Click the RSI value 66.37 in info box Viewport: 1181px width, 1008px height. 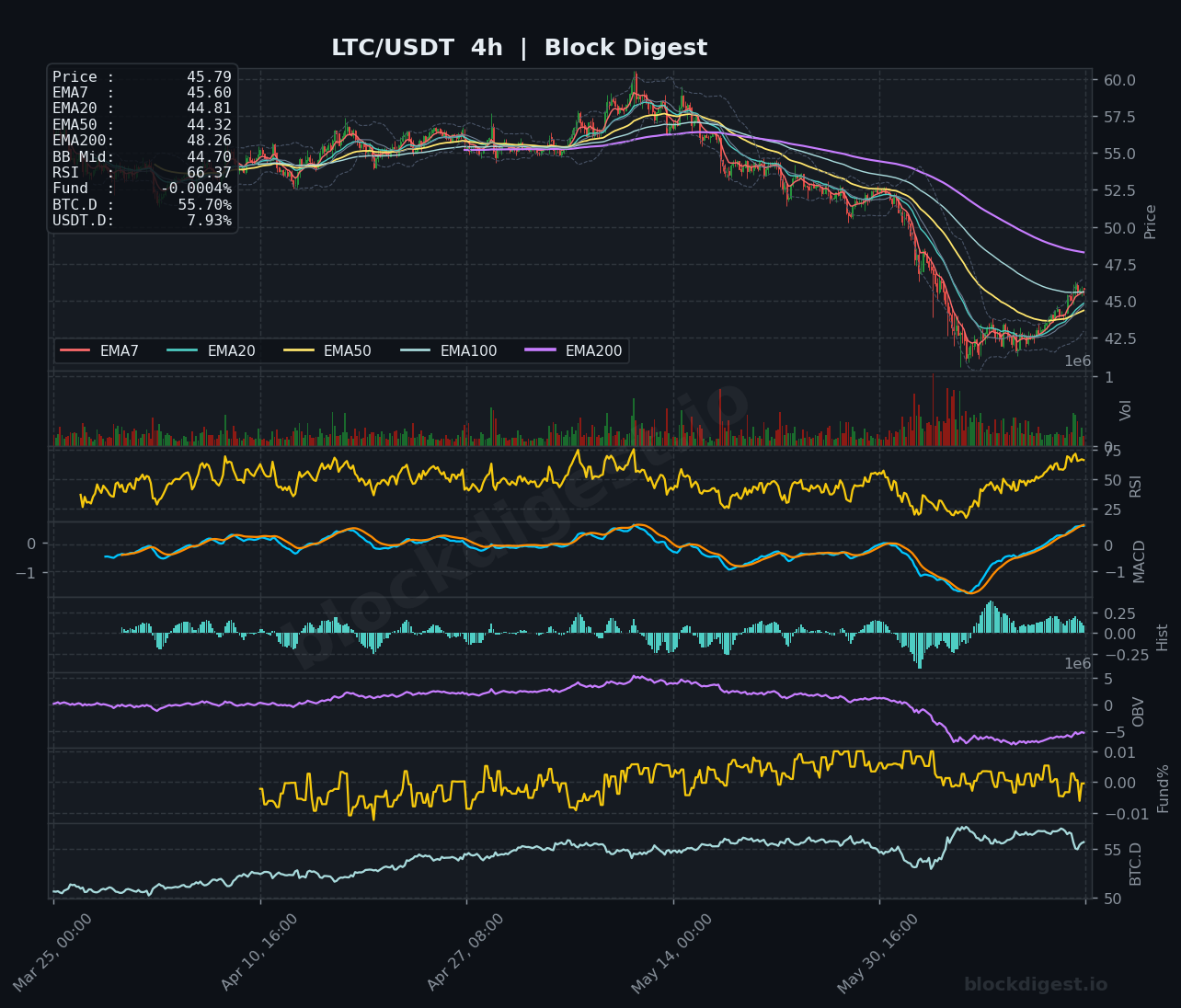coord(209,173)
